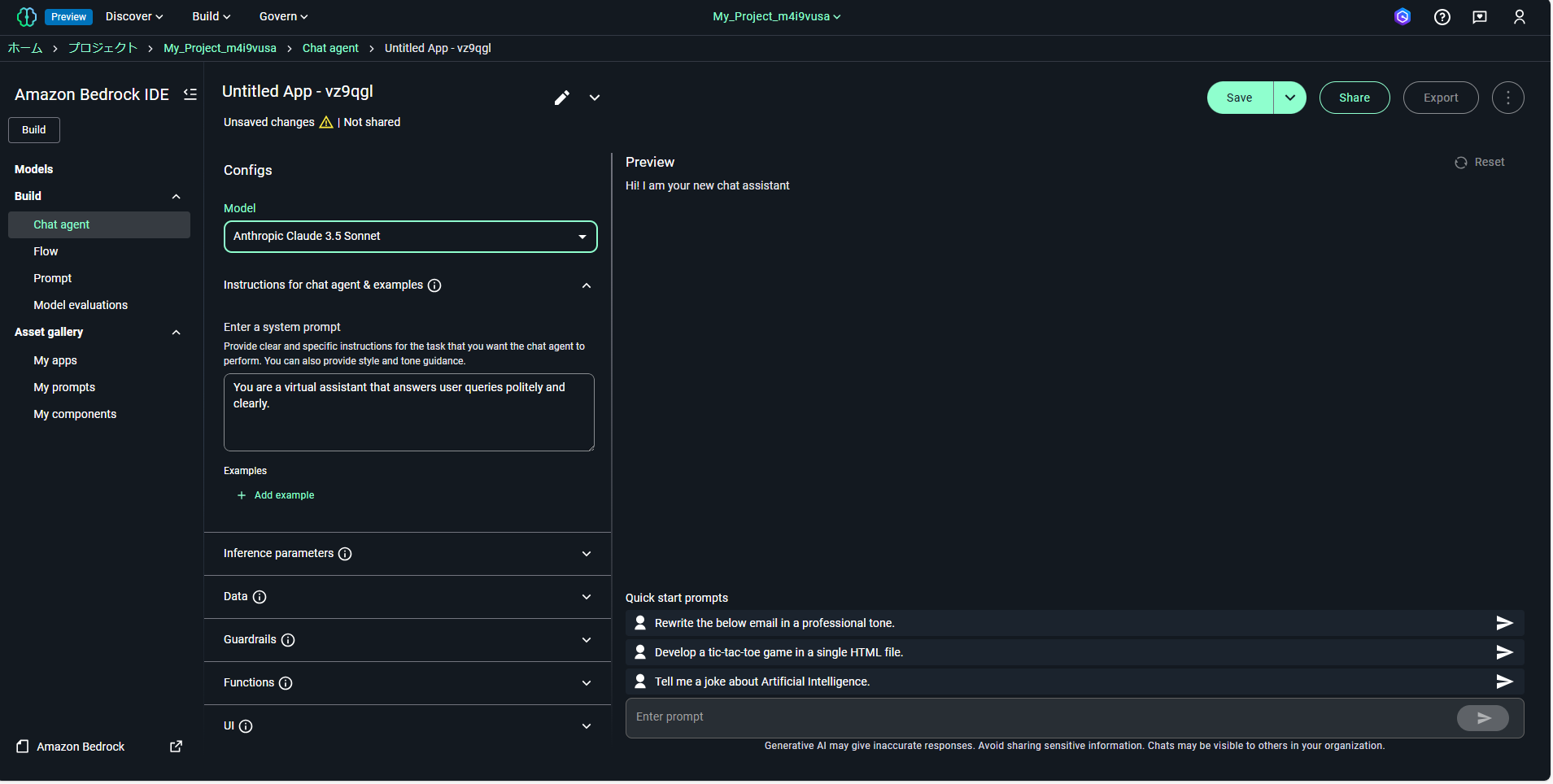
Task: Open the feedback flag icon
Action: click(x=1480, y=16)
